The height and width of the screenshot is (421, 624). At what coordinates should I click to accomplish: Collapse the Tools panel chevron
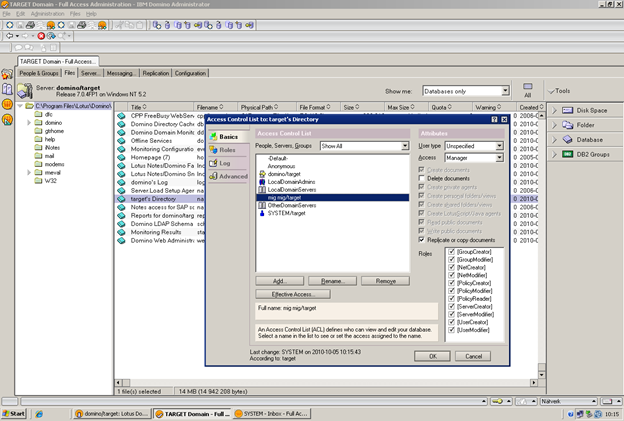pos(551,91)
